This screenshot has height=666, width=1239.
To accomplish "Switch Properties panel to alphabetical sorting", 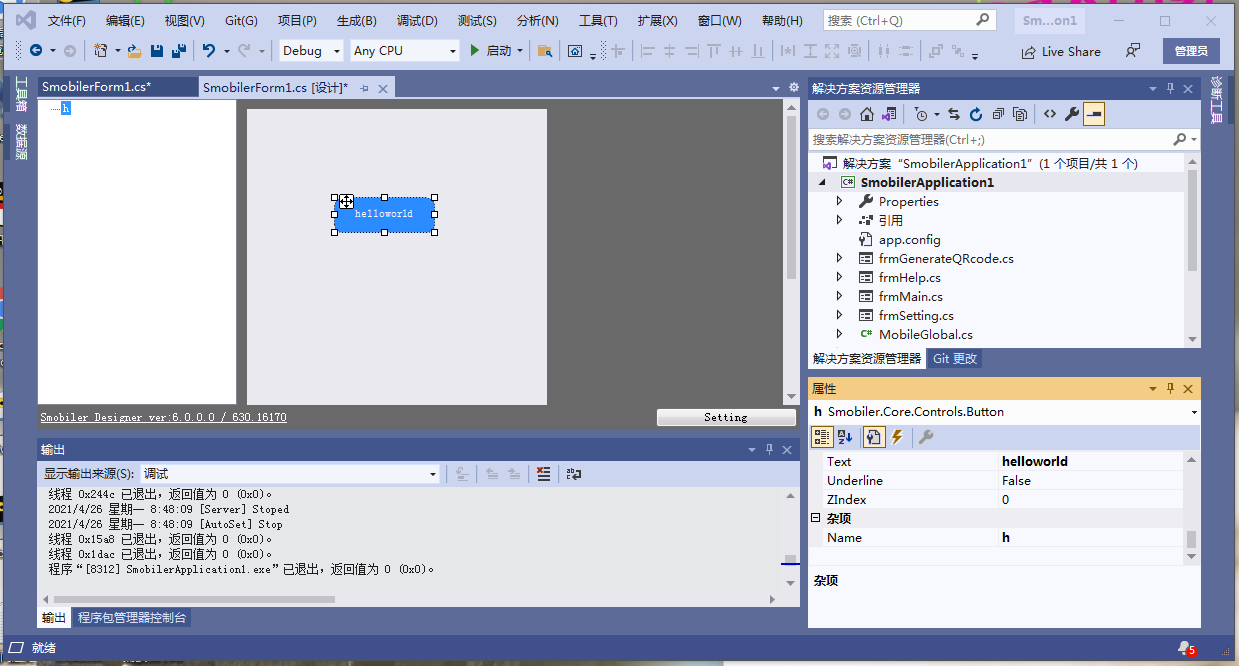I will point(843,436).
